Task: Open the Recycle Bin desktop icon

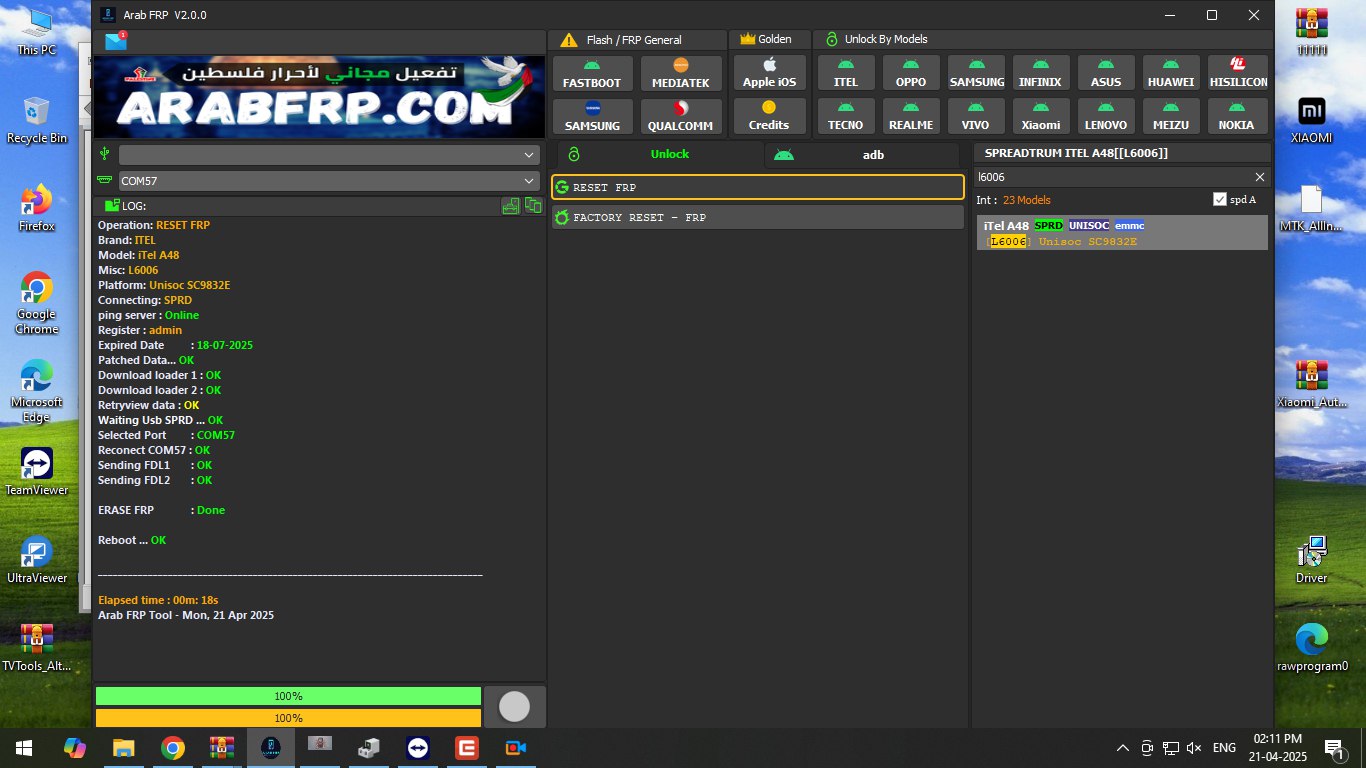Action: coord(36,120)
